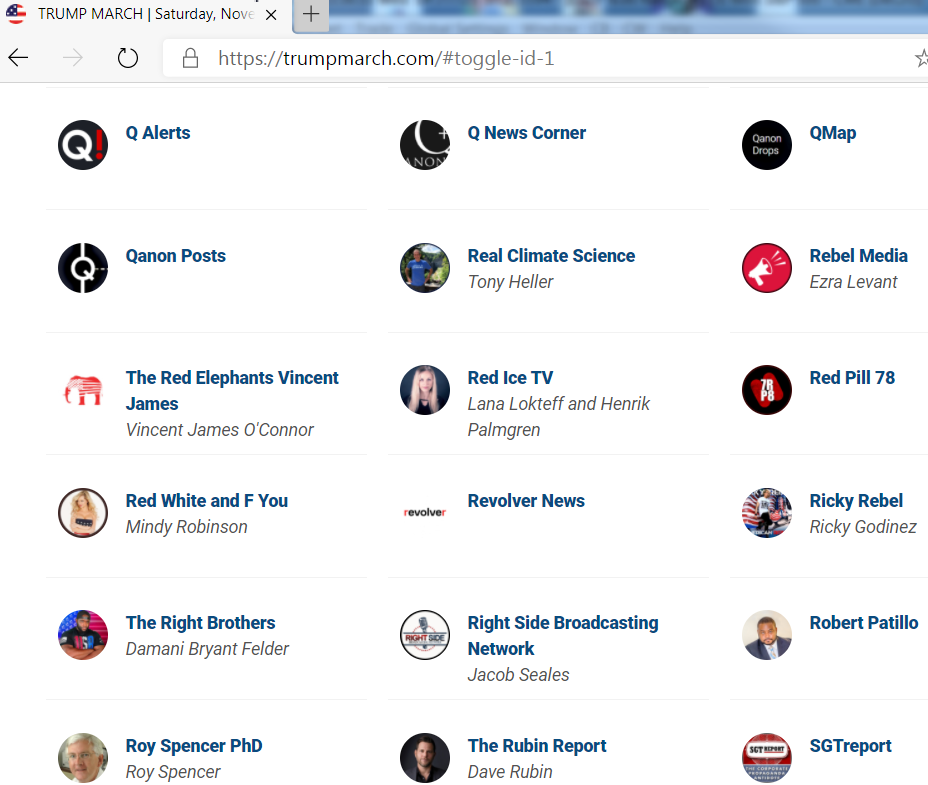The height and width of the screenshot is (785, 928).
Task: Open the Revolver News link
Action: pos(526,501)
